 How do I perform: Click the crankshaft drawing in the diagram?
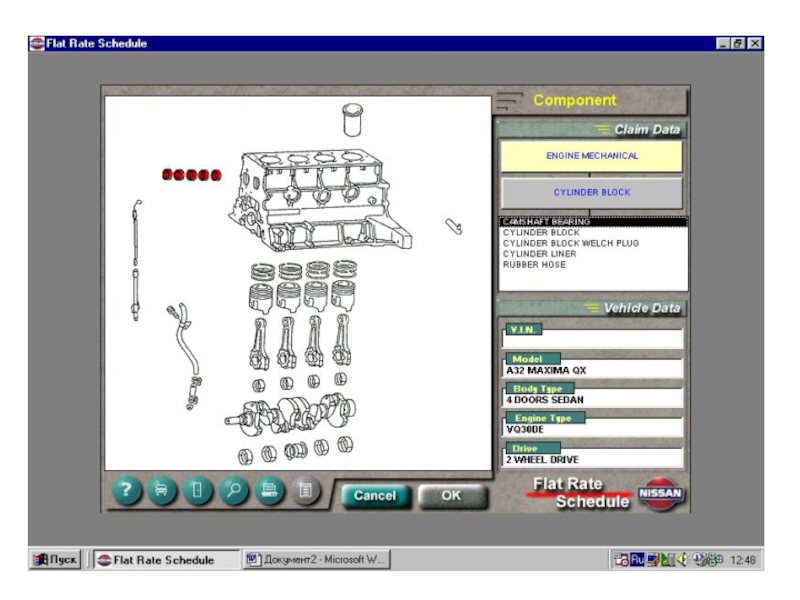click(x=291, y=414)
